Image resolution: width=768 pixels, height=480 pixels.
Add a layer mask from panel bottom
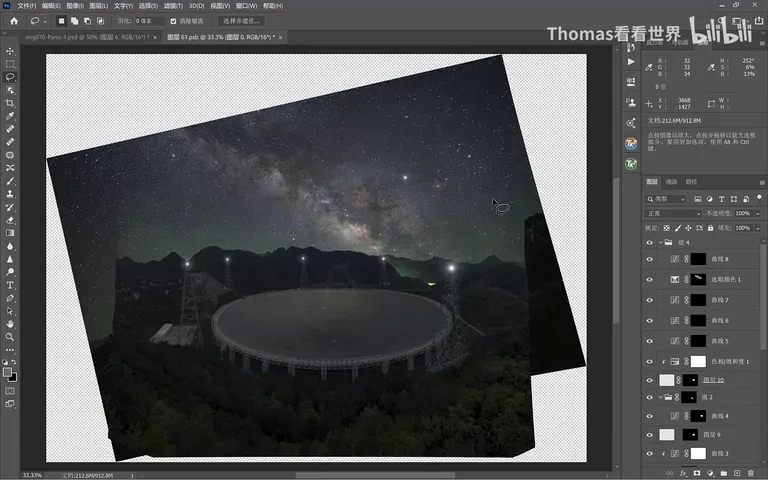coord(697,473)
